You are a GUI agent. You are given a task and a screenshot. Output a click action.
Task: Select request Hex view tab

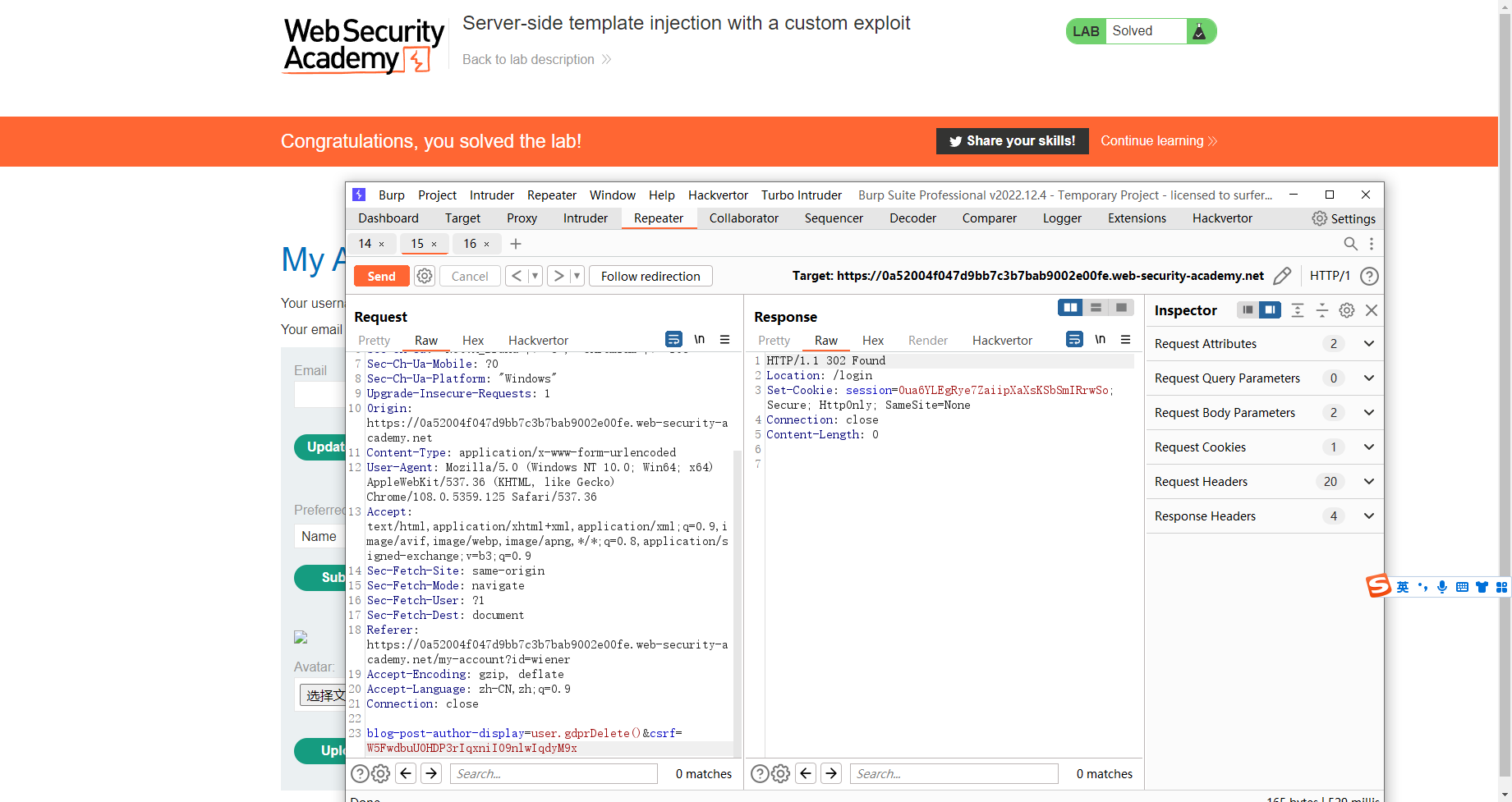click(x=473, y=341)
